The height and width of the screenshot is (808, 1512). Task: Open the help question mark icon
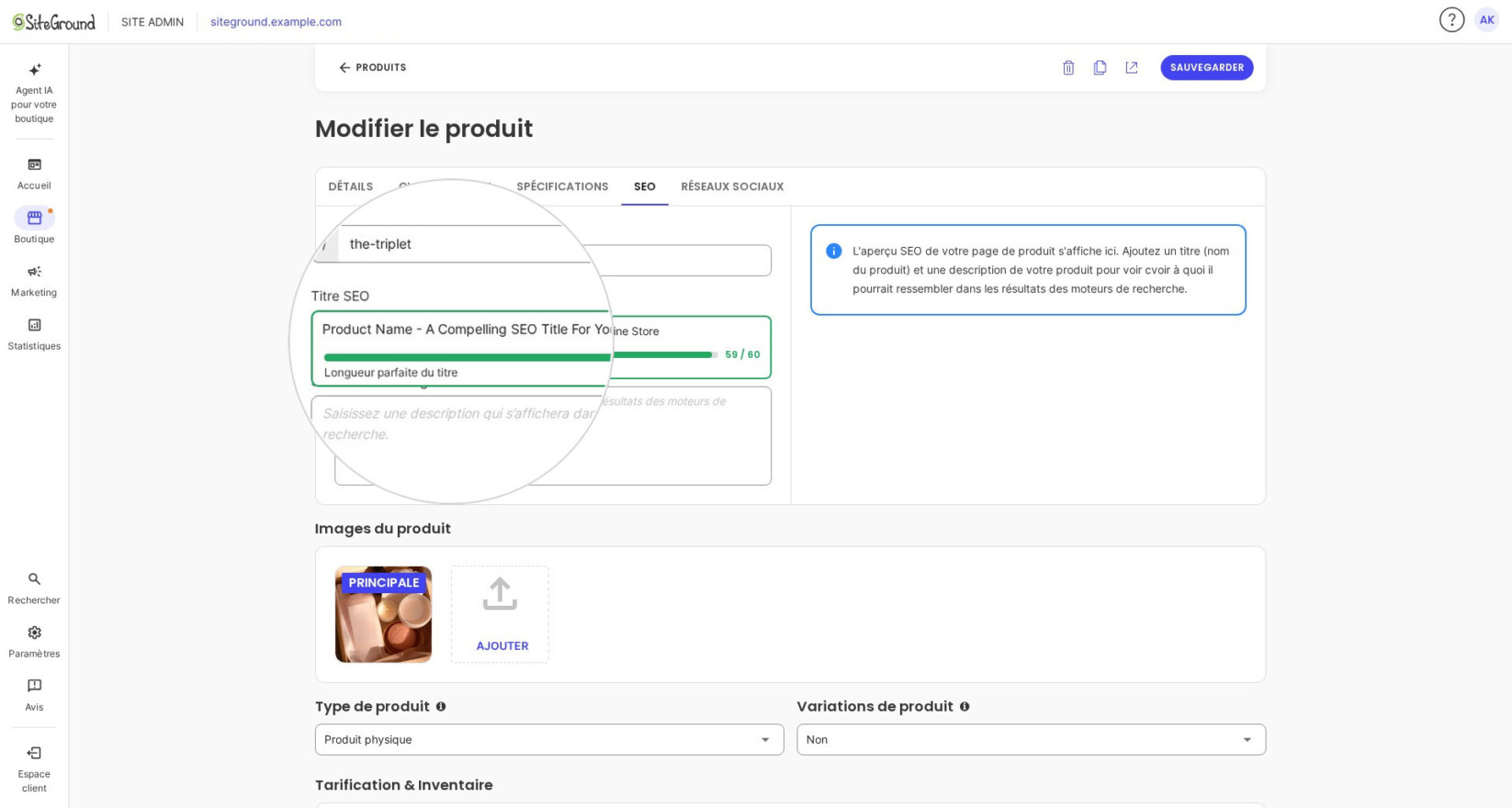1451,20
